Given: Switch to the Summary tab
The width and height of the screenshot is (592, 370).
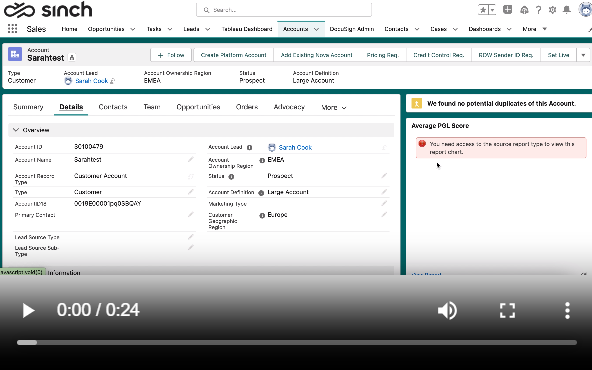Looking at the screenshot, I should coord(28,107).
